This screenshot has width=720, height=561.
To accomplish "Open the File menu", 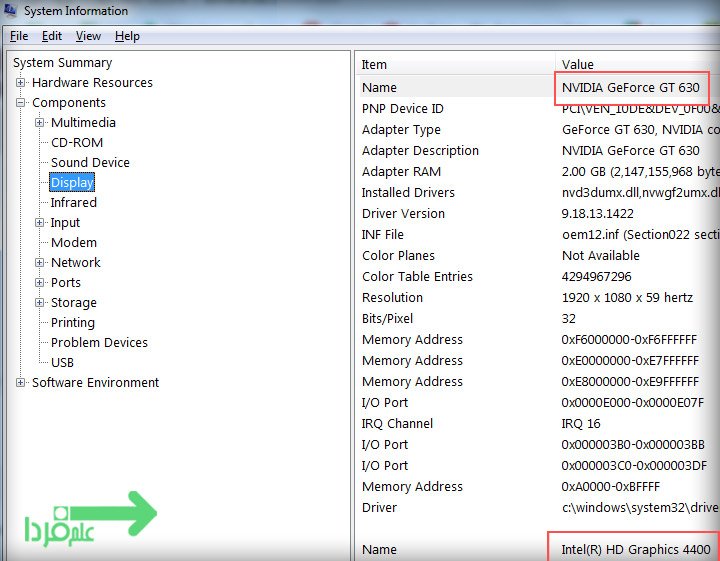I will click(x=19, y=36).
